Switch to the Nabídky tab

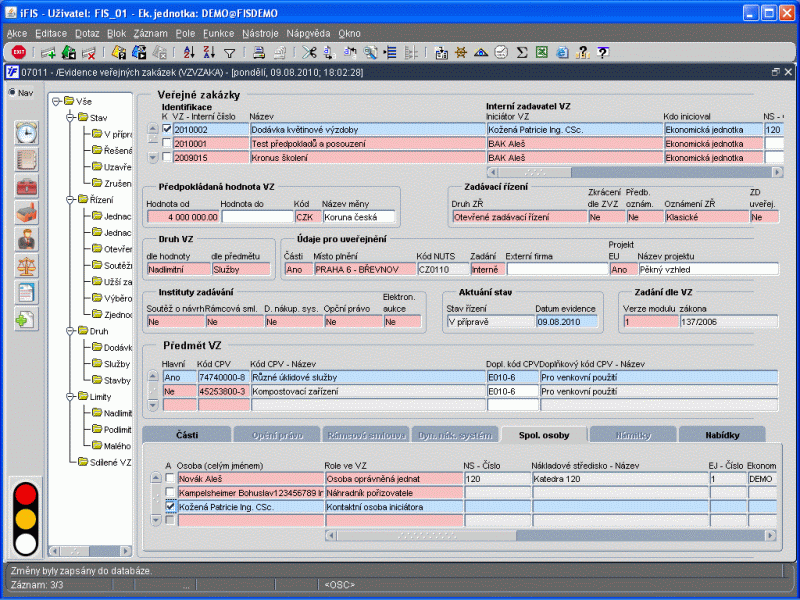click(722, 435)
